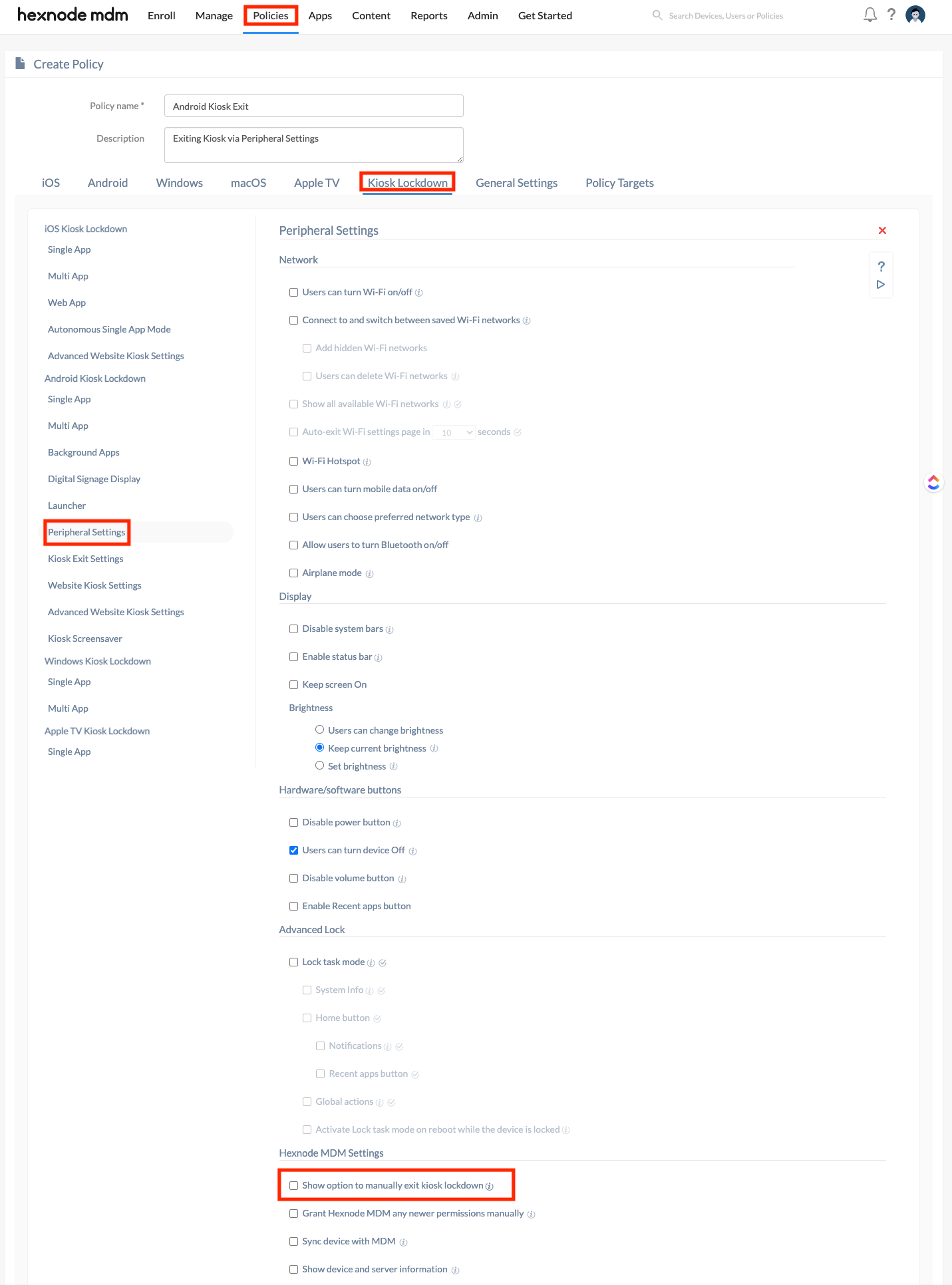
Task: Open the notifications bell icon
Action: coord(870,15)
